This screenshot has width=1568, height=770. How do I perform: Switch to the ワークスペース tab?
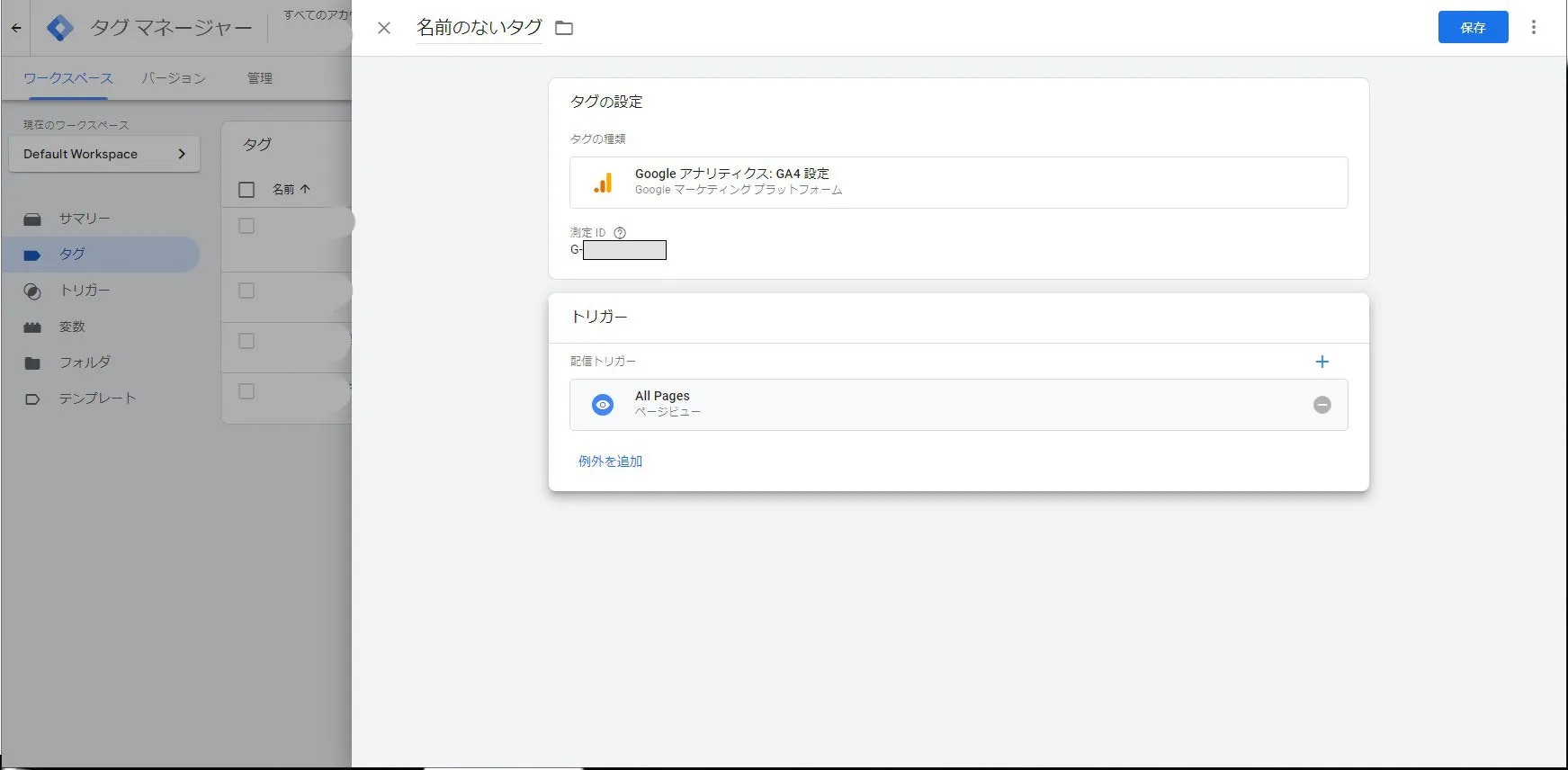[67, 78]
